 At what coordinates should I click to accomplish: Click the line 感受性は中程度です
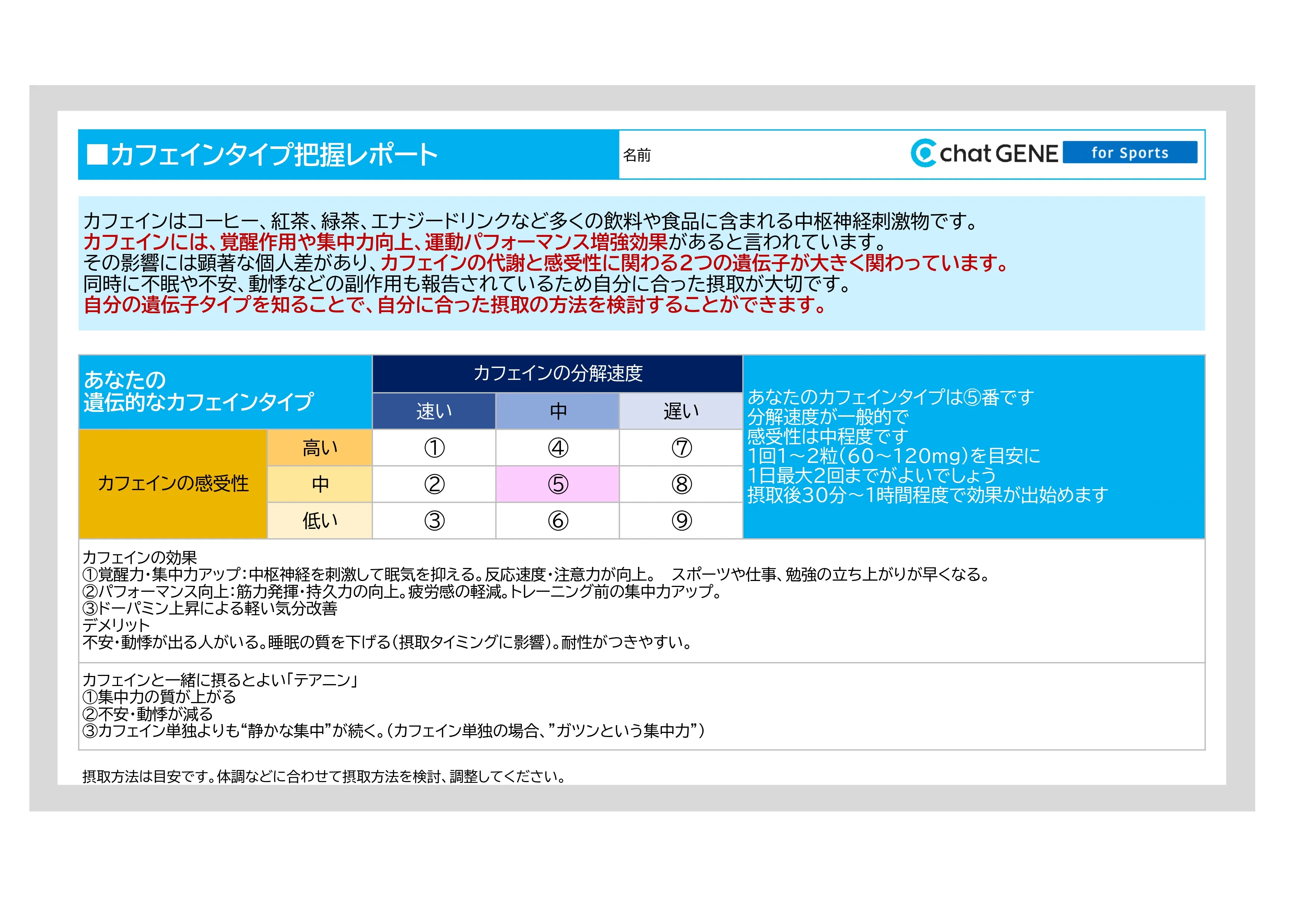(827, 436)
